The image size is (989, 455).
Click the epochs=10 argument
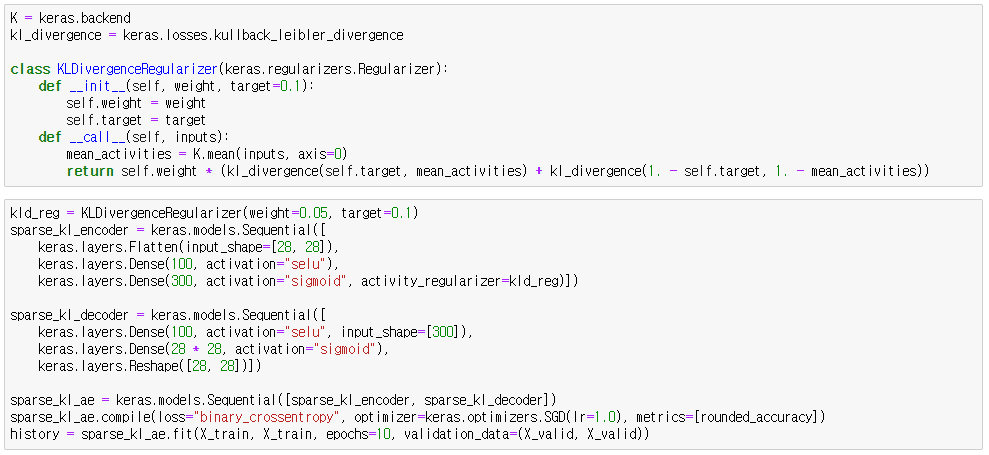pyautogui.click(x=360, y=435)
